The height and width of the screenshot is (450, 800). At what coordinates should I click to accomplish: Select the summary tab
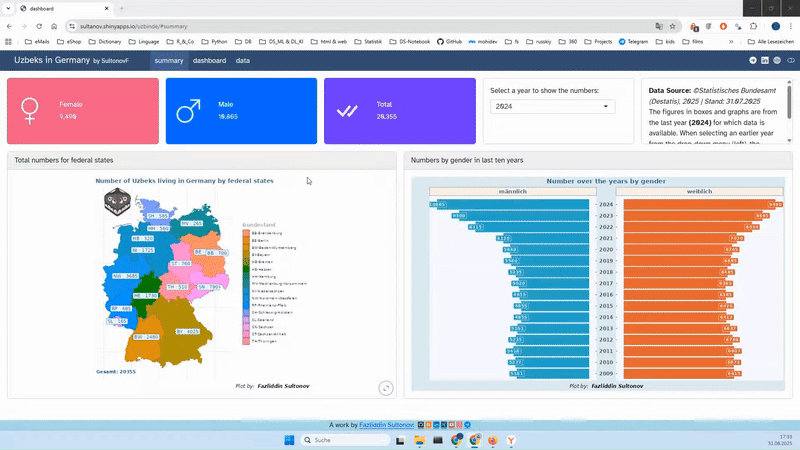tap(168, 61)
